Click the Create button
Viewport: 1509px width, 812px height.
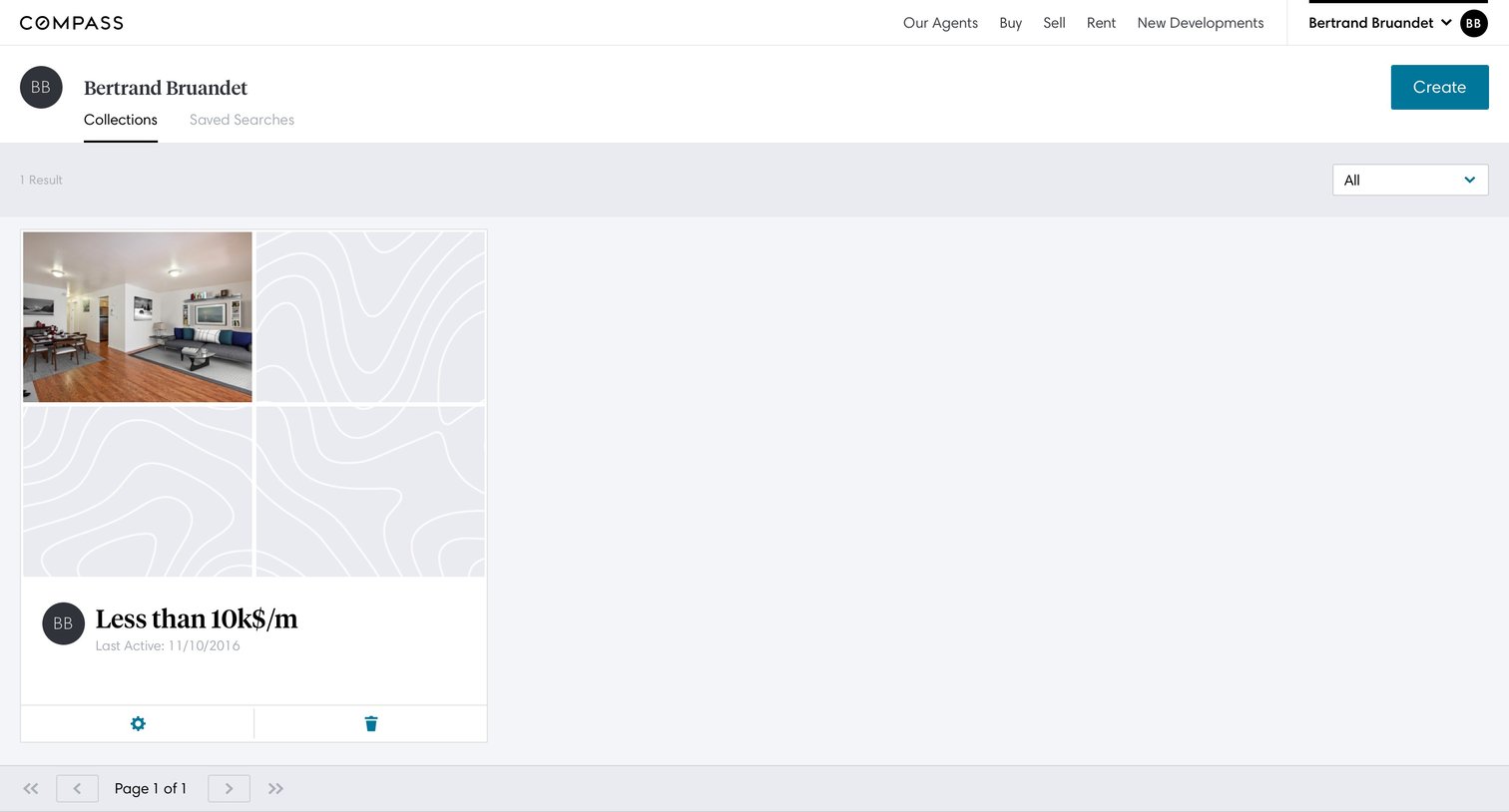(x=1439, y=87)
